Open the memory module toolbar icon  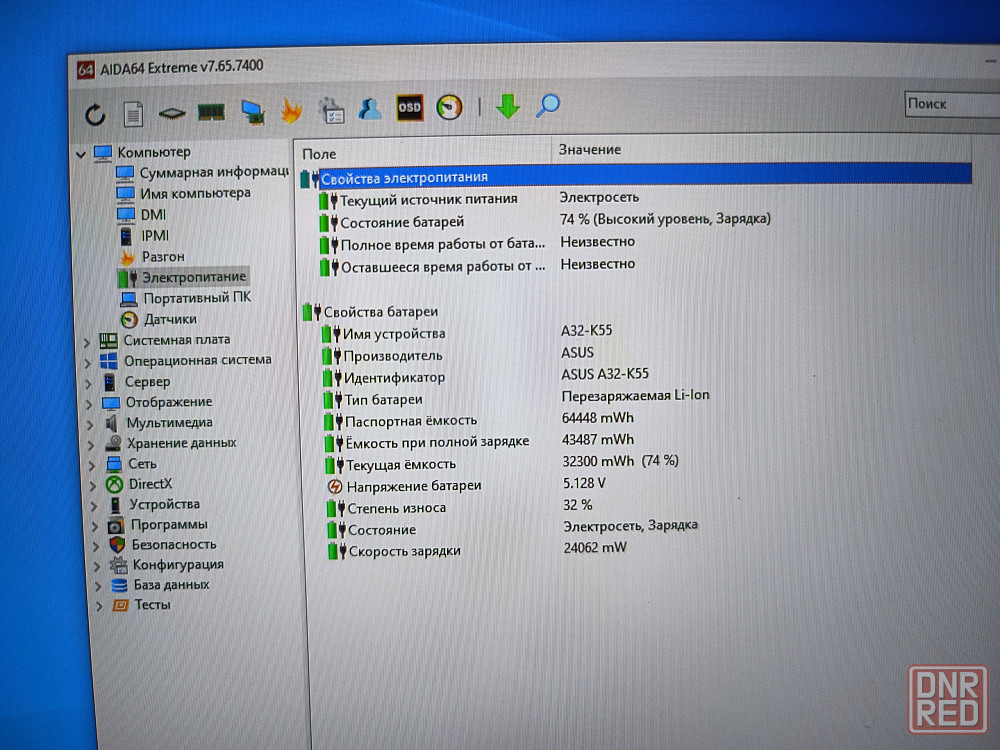[211, 113]
